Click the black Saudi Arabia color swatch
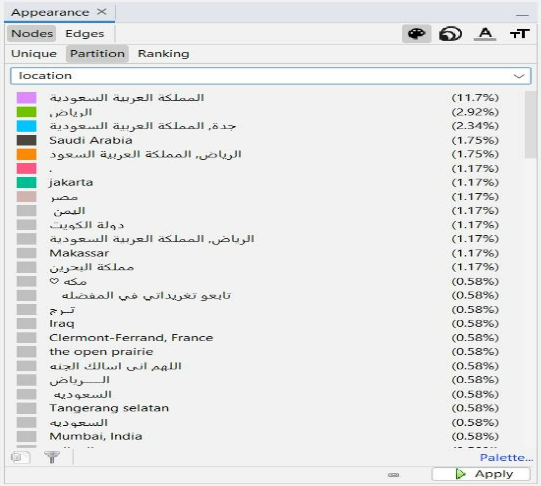 pyautogui.click(x=27, y=140)
